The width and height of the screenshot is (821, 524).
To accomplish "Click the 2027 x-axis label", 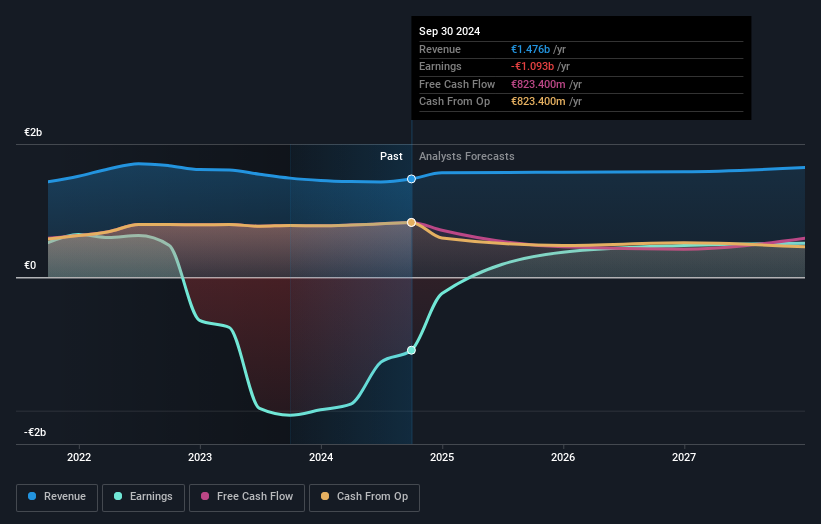I will click(684, 457).
